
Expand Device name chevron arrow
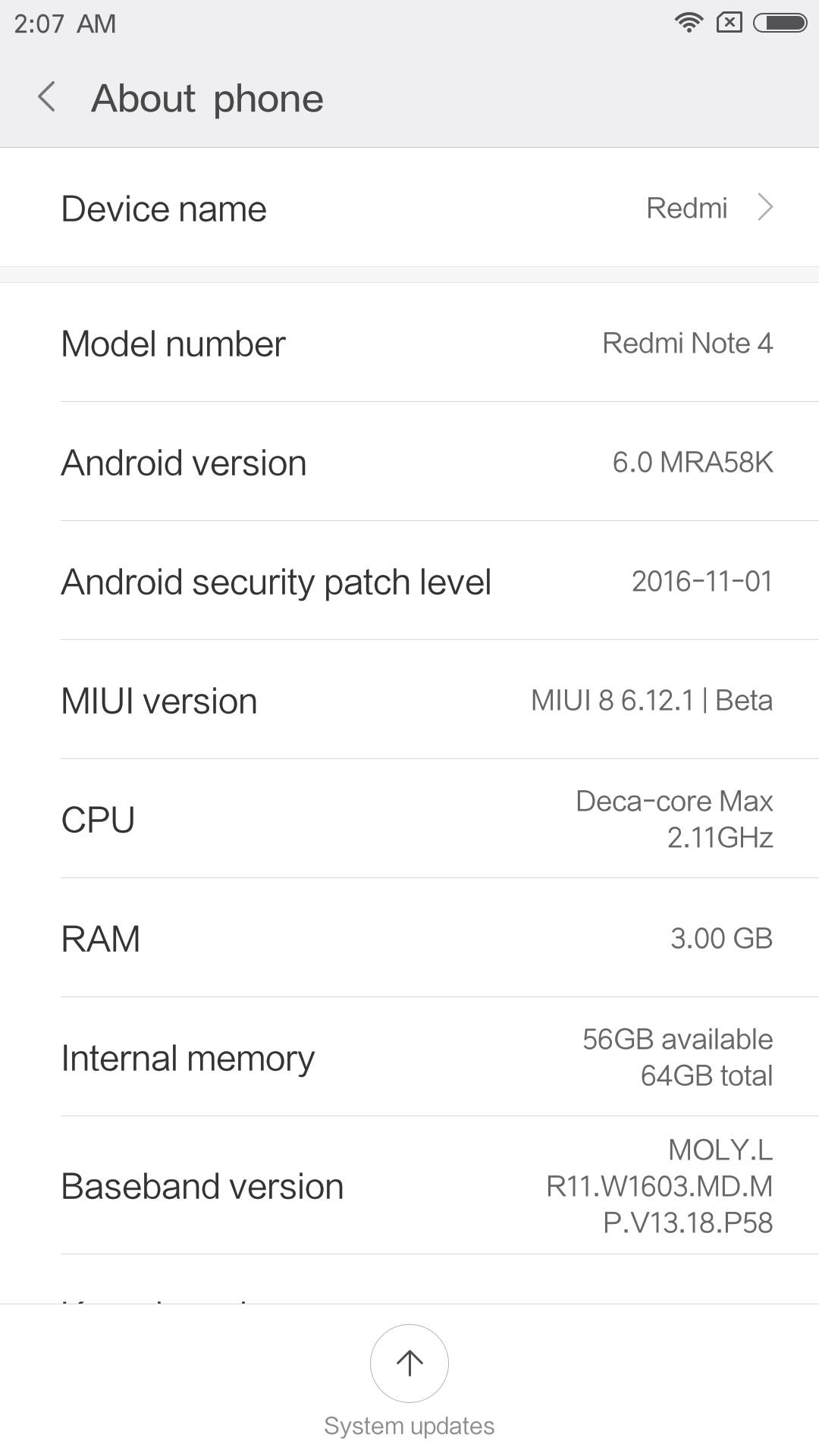point(765,207)
